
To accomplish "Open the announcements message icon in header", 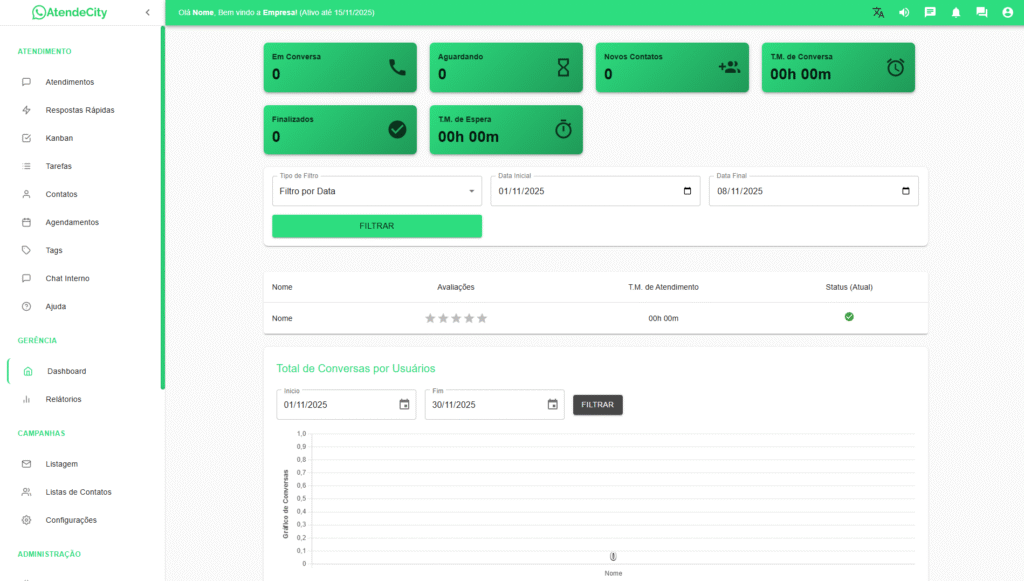I will click(x=930, y=13).
